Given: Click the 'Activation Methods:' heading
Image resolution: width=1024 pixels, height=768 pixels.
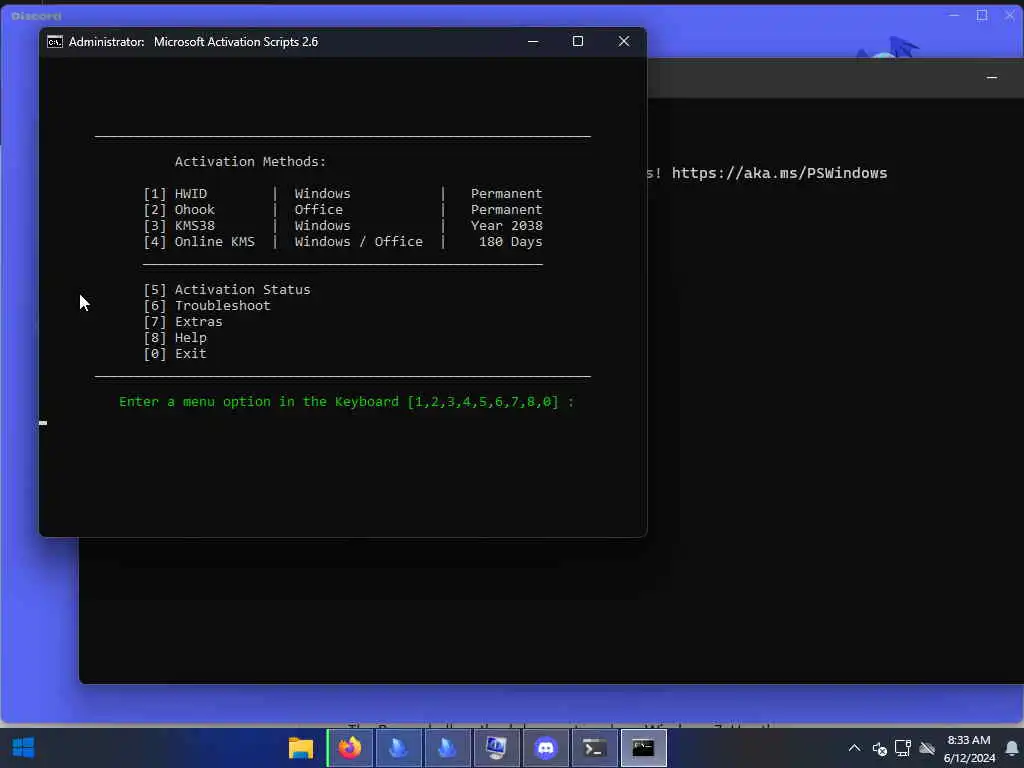Looking at the screenshot, I should coord(250,161).
